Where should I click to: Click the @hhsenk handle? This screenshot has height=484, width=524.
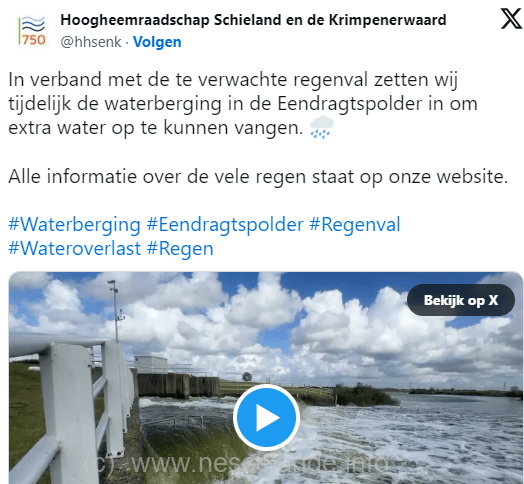[x=91, y=42]
